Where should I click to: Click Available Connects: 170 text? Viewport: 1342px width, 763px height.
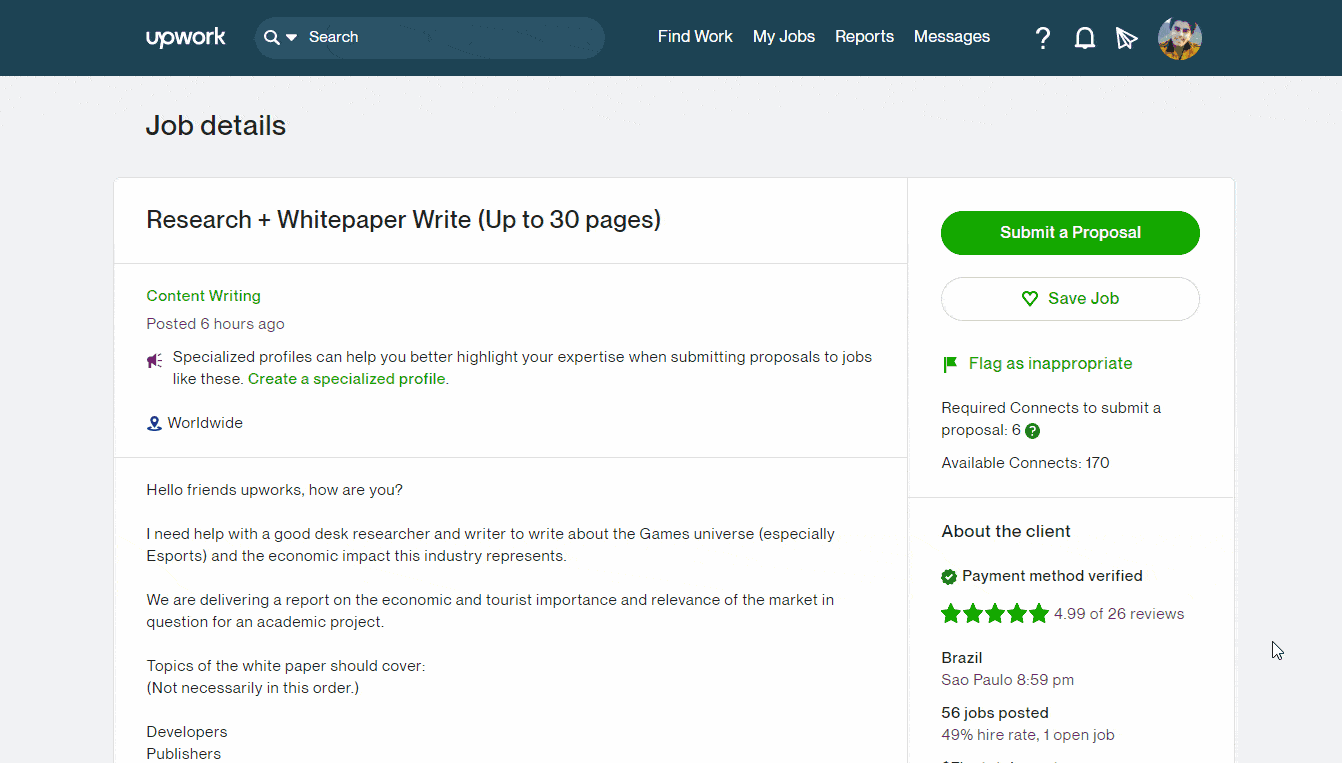(1025, 463)
